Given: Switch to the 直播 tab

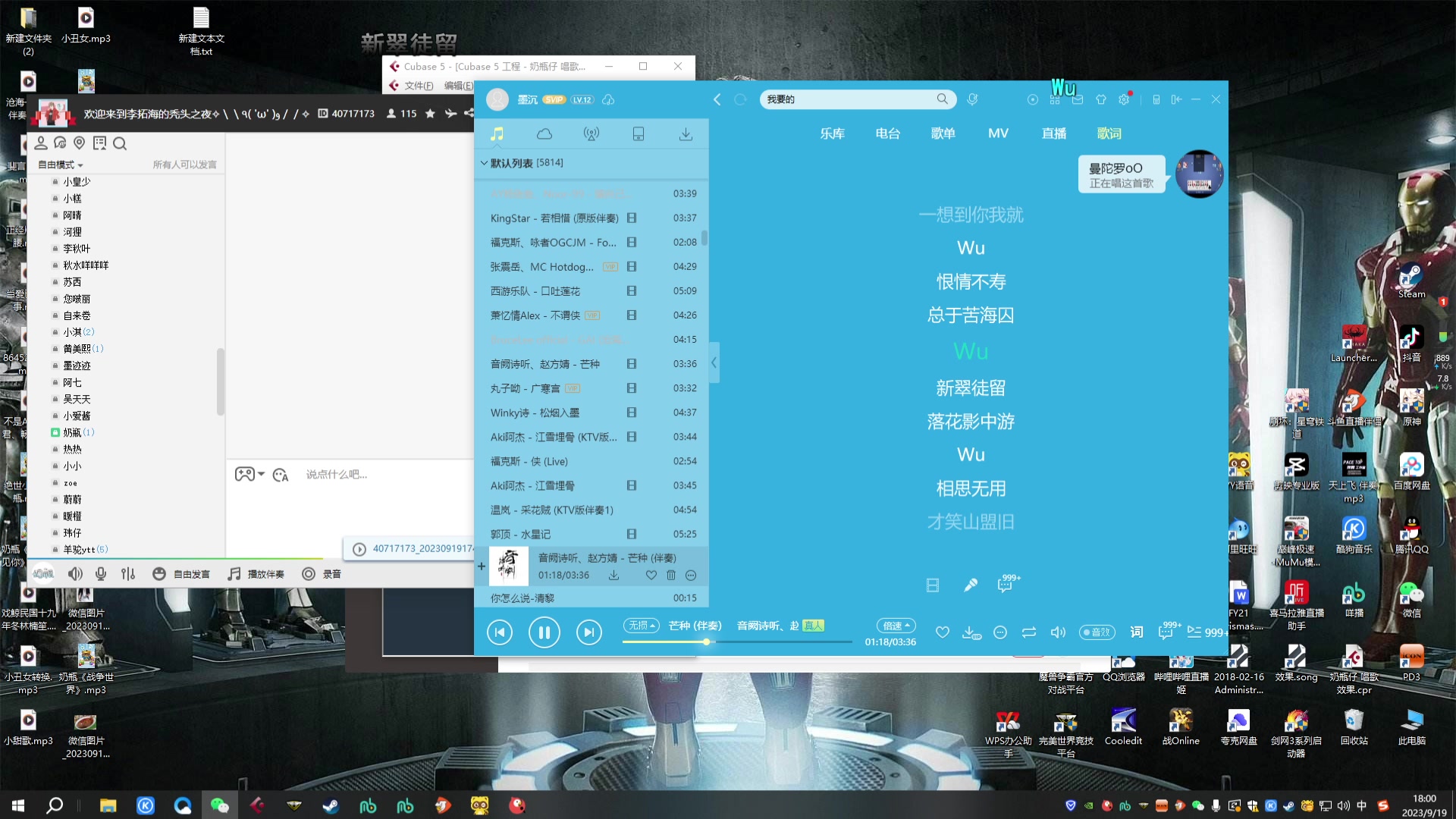Looking at the screenshot, I should (x=1054, y=133).
